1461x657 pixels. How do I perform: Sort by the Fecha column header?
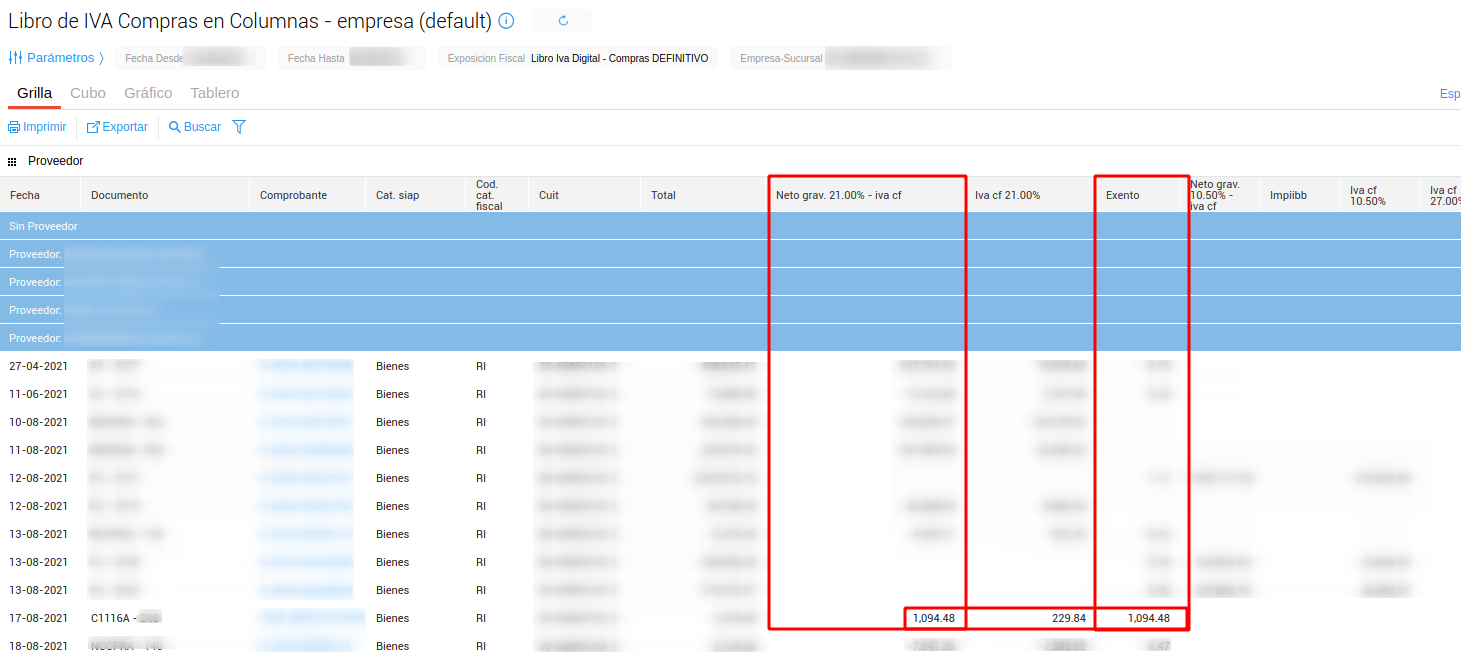pos(25,195)
